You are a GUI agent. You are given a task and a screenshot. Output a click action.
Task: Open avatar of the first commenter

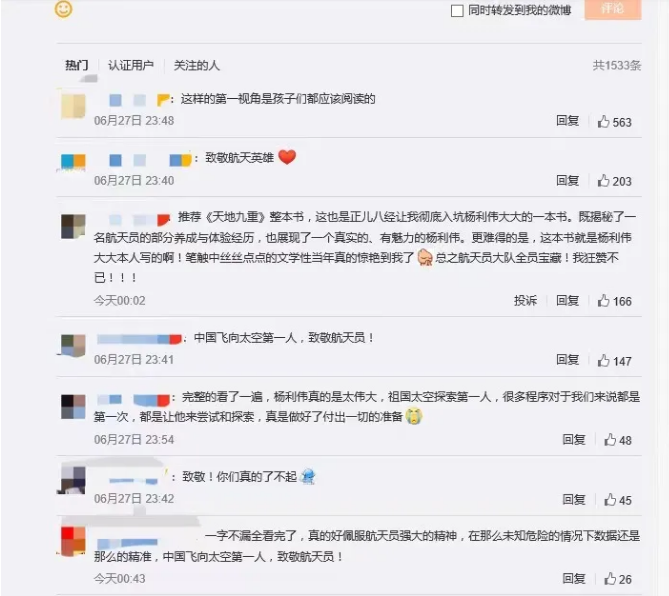pos(73,106)
